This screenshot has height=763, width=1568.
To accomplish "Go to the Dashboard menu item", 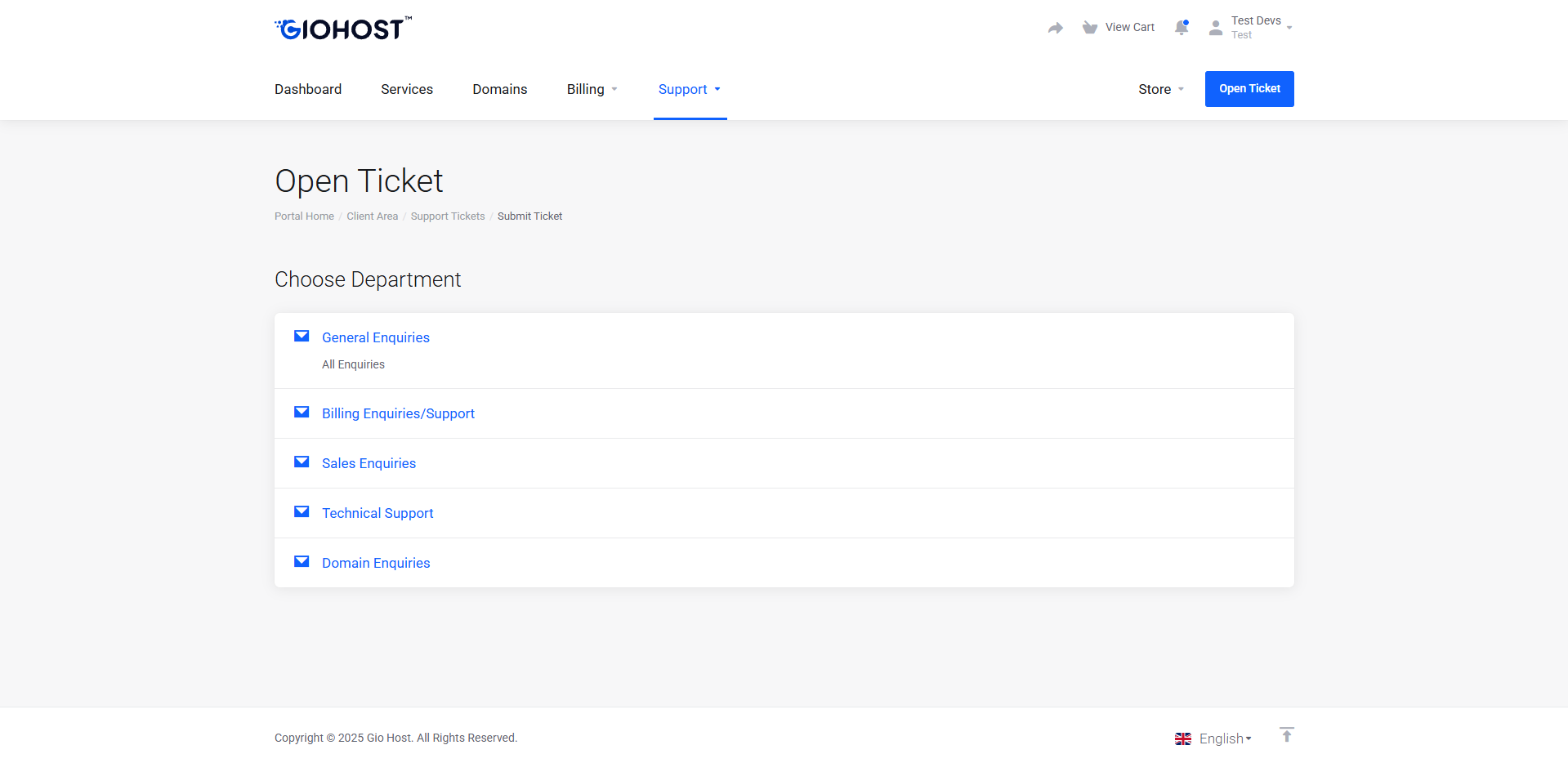I will coord(308,89).
